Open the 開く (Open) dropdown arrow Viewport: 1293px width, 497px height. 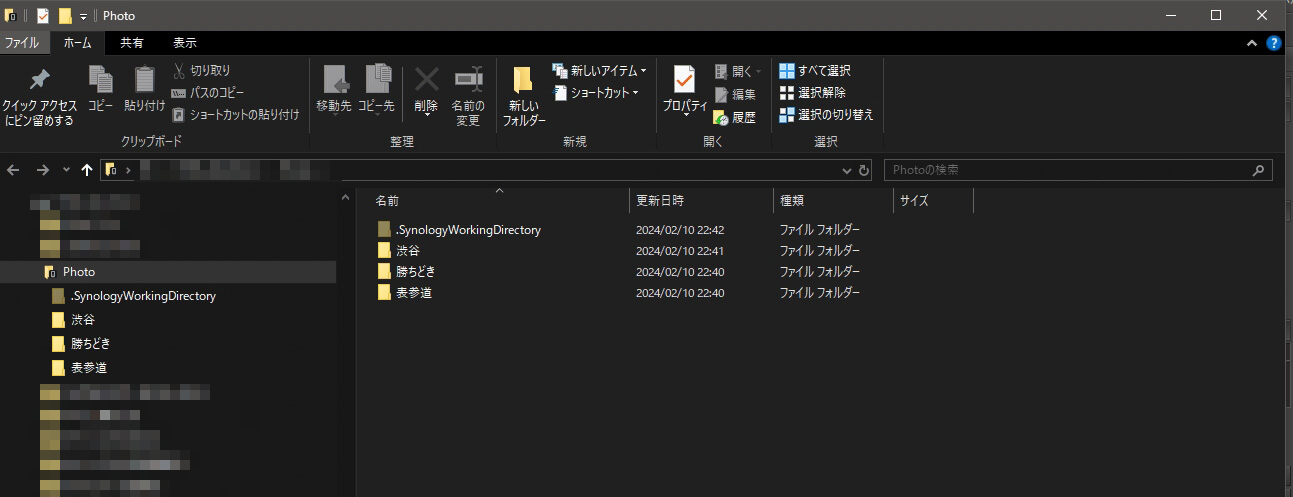click(x=759, y=71)
